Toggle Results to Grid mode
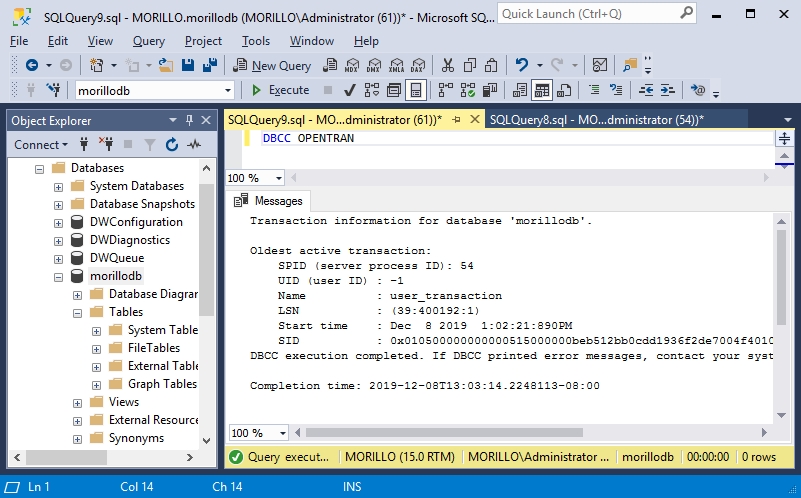Image resolution: width=801 pixels, height=498 pixels. (541, 90)
